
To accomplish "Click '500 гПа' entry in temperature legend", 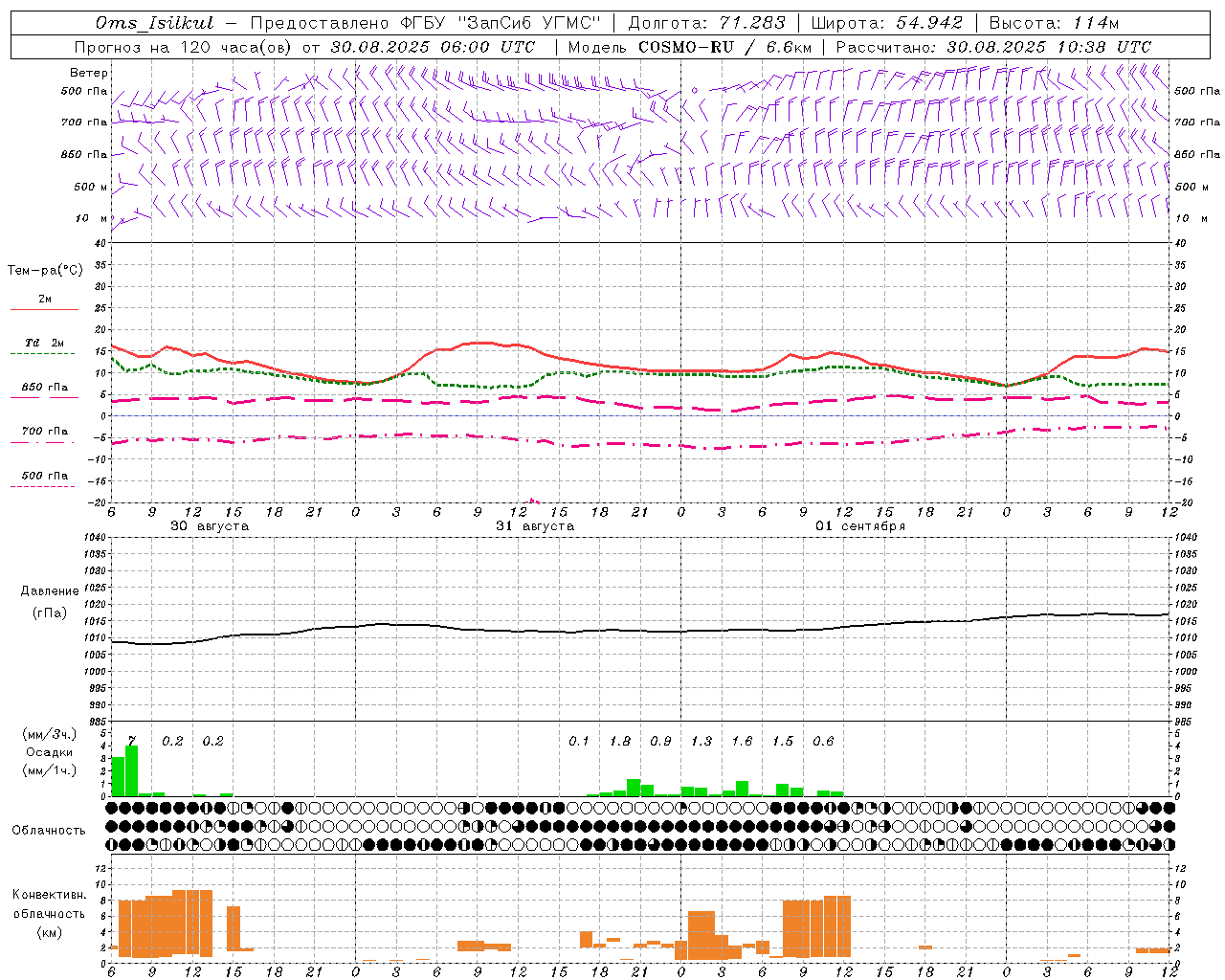I will click(45, 476).
